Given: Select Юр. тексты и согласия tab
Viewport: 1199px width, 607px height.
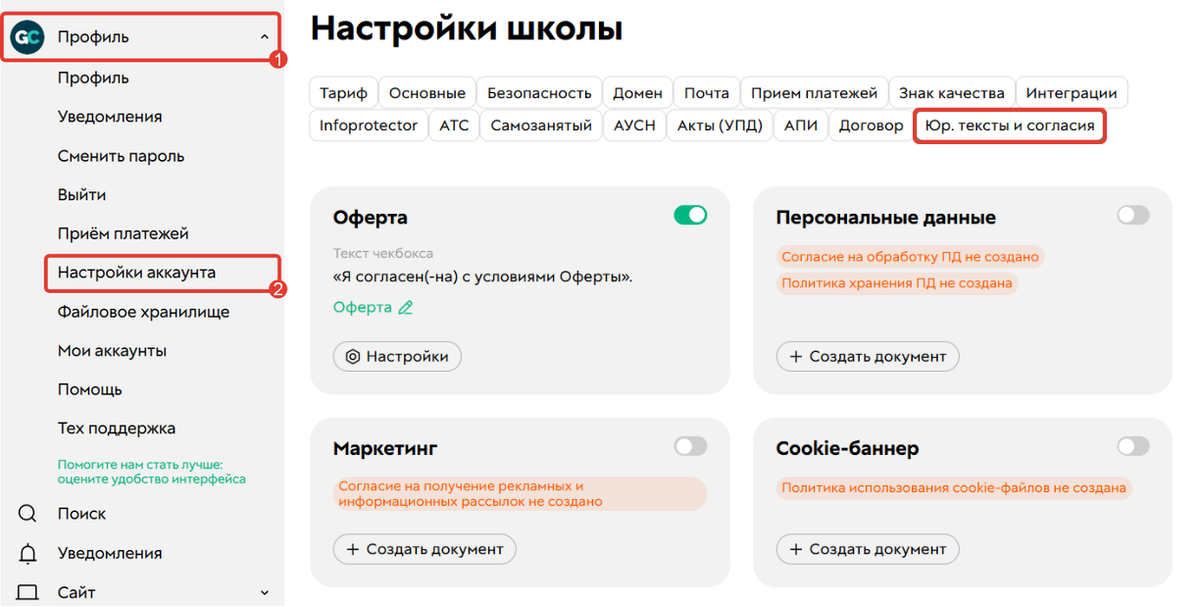Looking at the screenshot, I should 1009,125.
